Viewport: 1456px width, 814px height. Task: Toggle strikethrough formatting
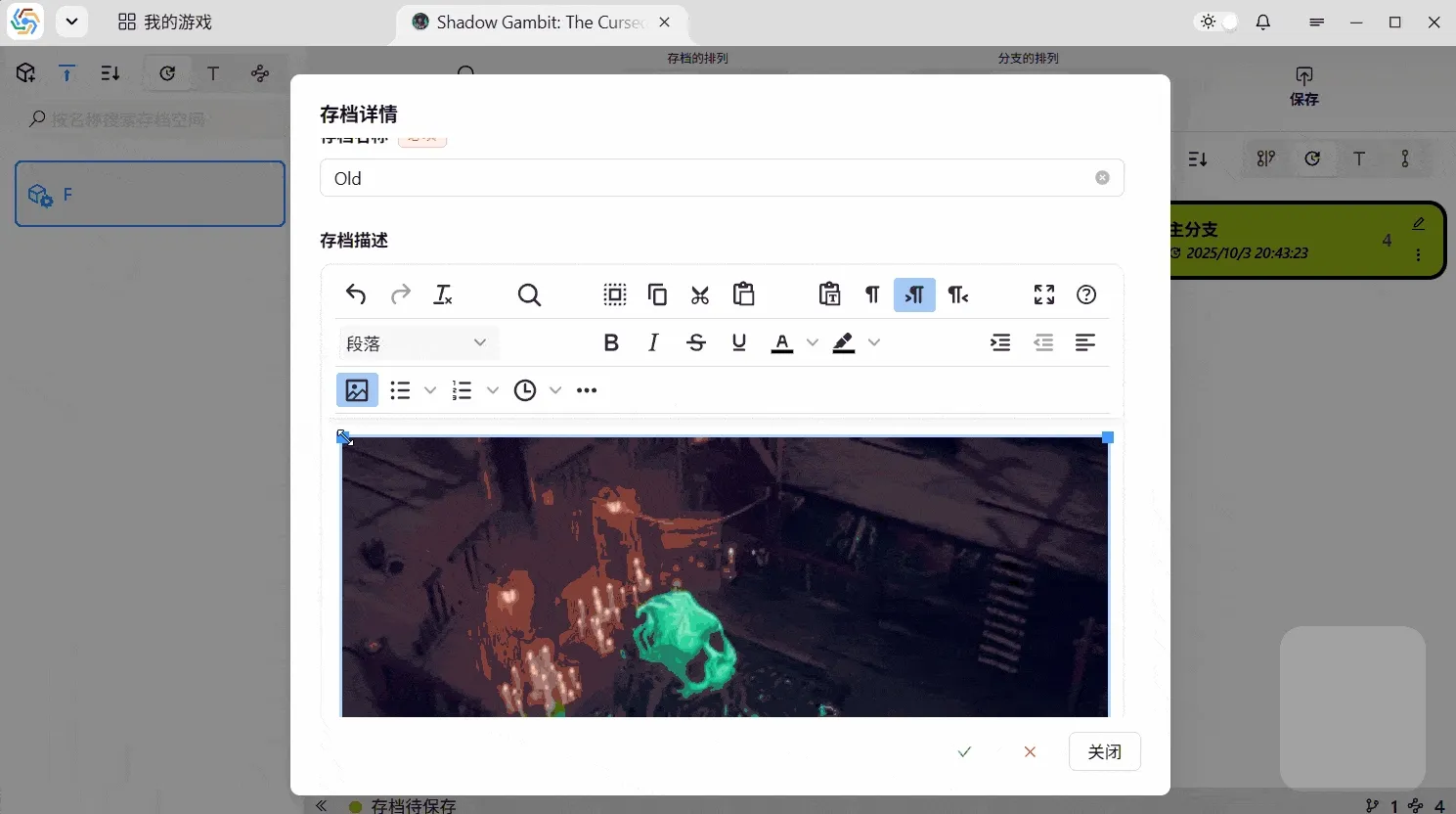(696, 342)
